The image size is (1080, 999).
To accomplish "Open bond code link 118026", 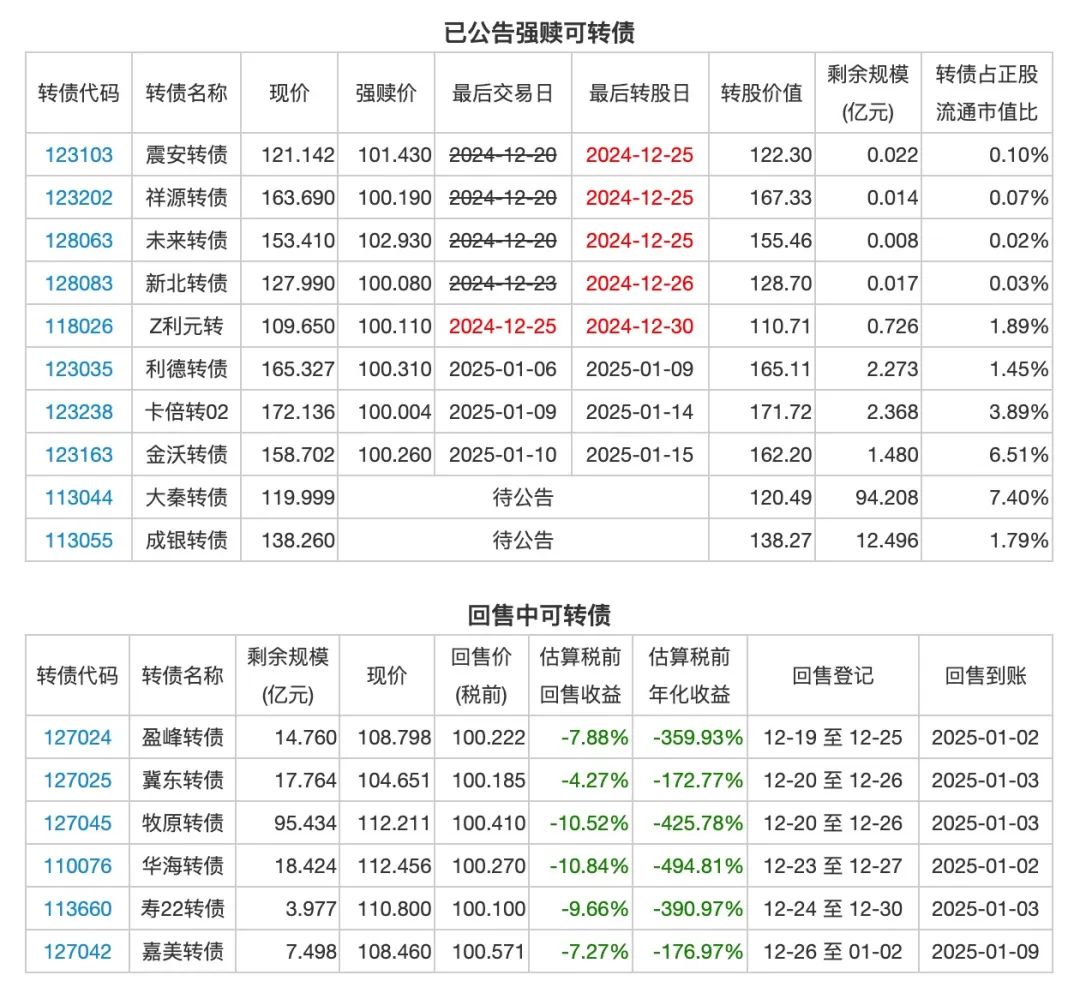I will [x=79, y=326].
